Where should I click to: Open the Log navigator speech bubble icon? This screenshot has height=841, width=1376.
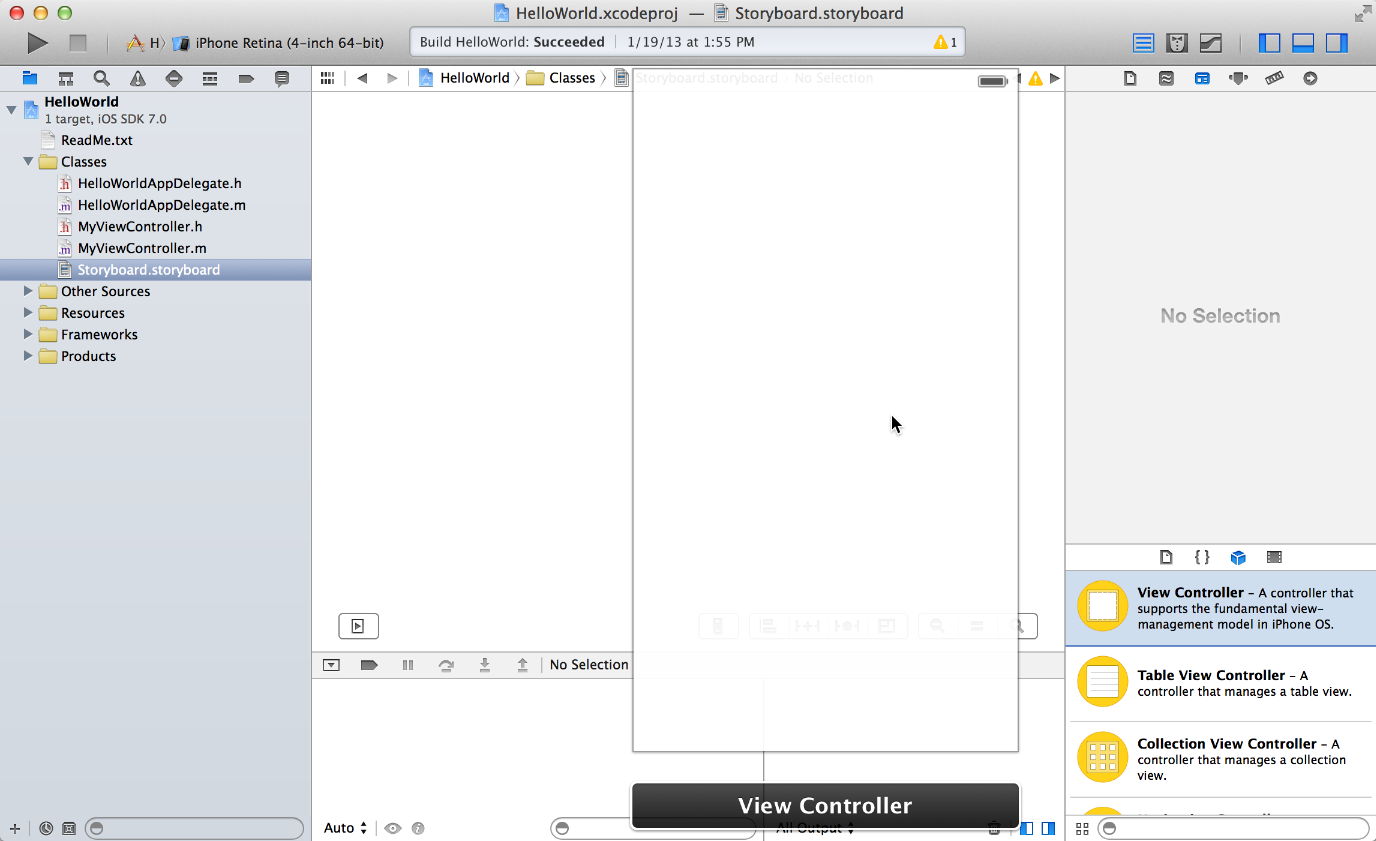282,78
